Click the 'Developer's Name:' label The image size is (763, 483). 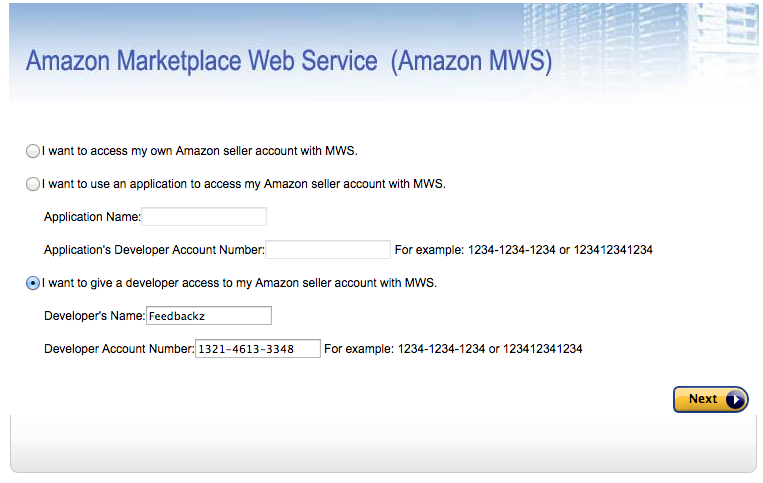[x=94, y=316]
